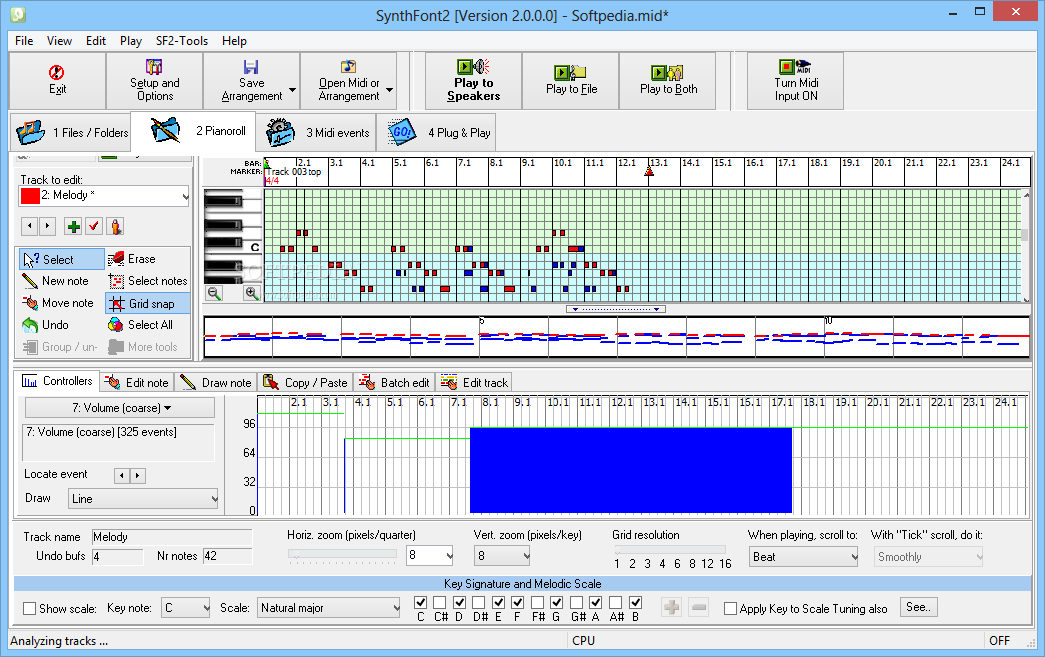
Task: Open the File menu
Action: pyautogui.click(x=24, y=41)
